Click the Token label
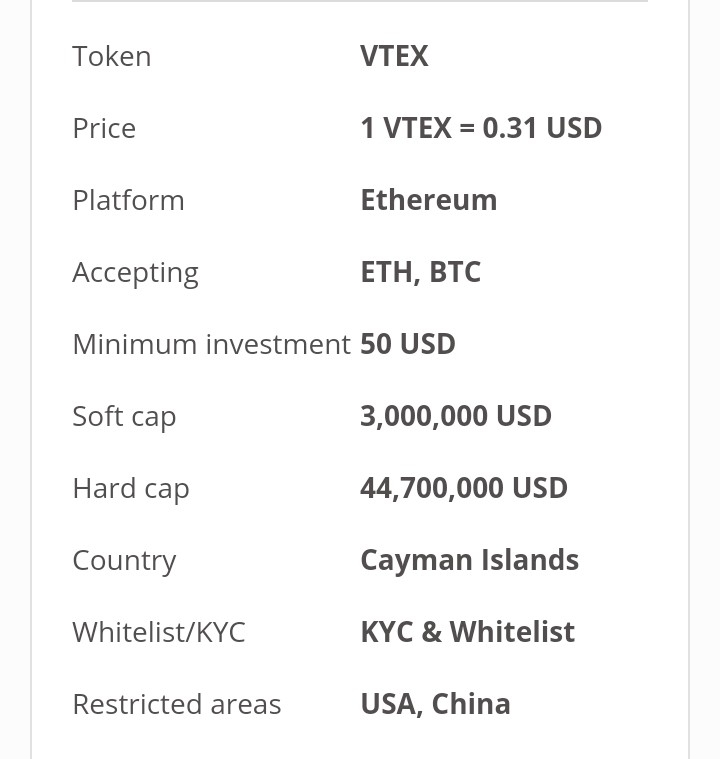The image size is (720, 759). pyautogui.click(x=112, y=56)
